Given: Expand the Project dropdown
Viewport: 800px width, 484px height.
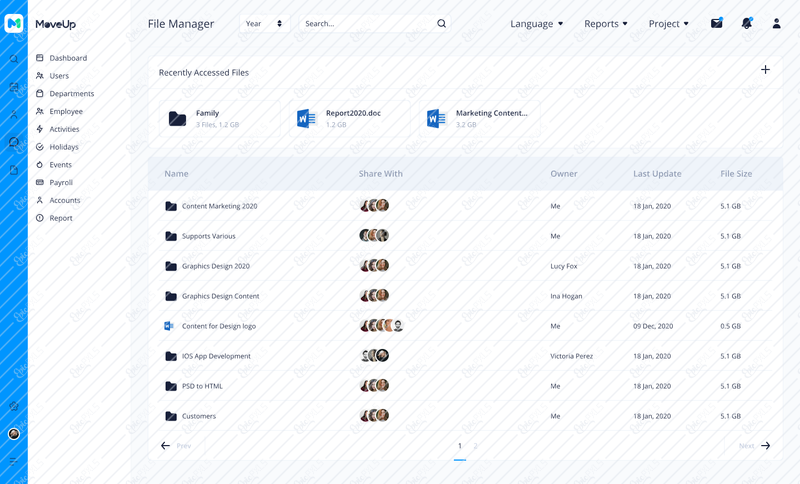Looking at the screenshot, I should tap(668, 23).
